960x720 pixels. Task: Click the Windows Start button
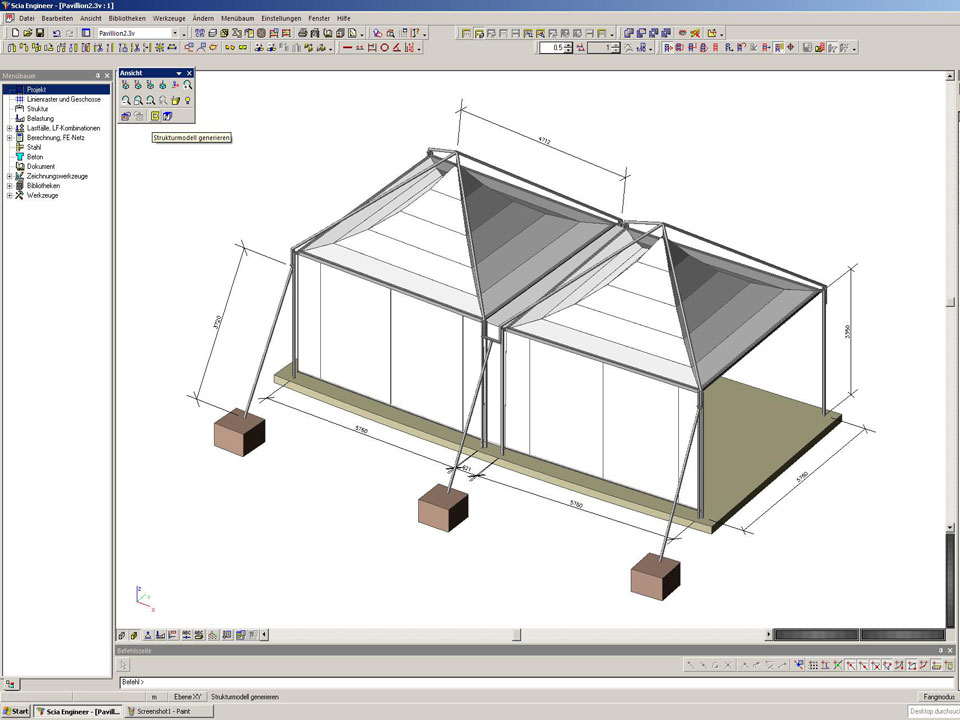16,711
